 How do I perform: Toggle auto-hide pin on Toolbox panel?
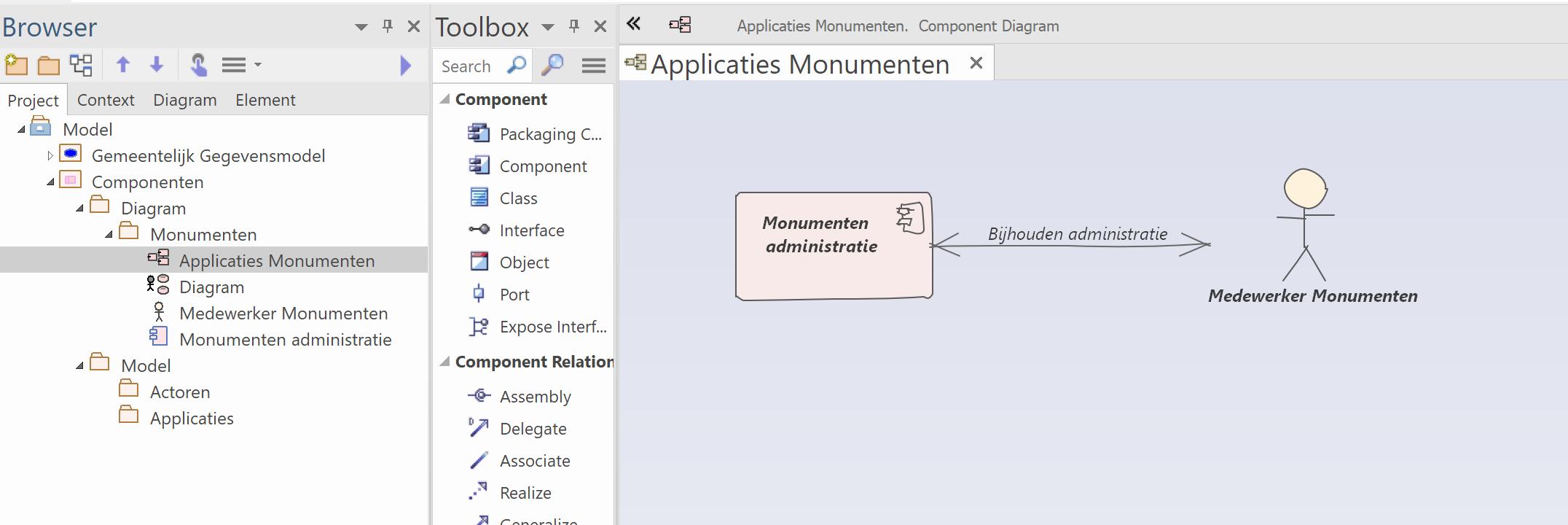(x=574, y=27)
